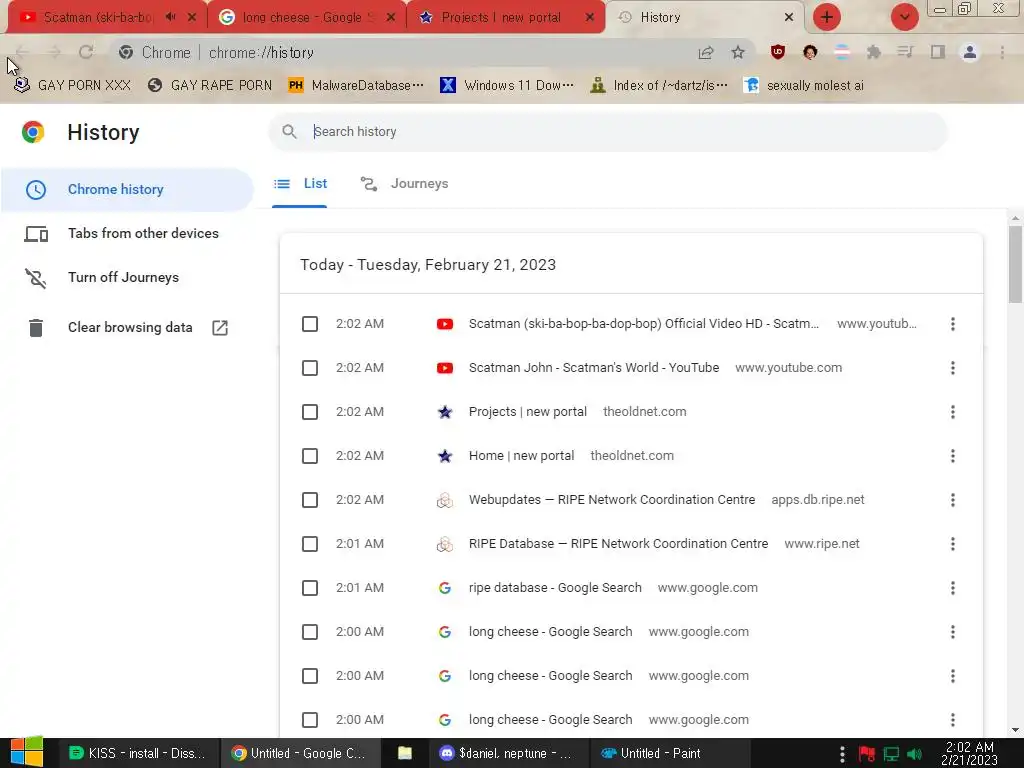1024x768 pixels.
Task: Open actions menu for Webupdates RIPE entry
Action: pyautogui.click(x=953, y=500)
